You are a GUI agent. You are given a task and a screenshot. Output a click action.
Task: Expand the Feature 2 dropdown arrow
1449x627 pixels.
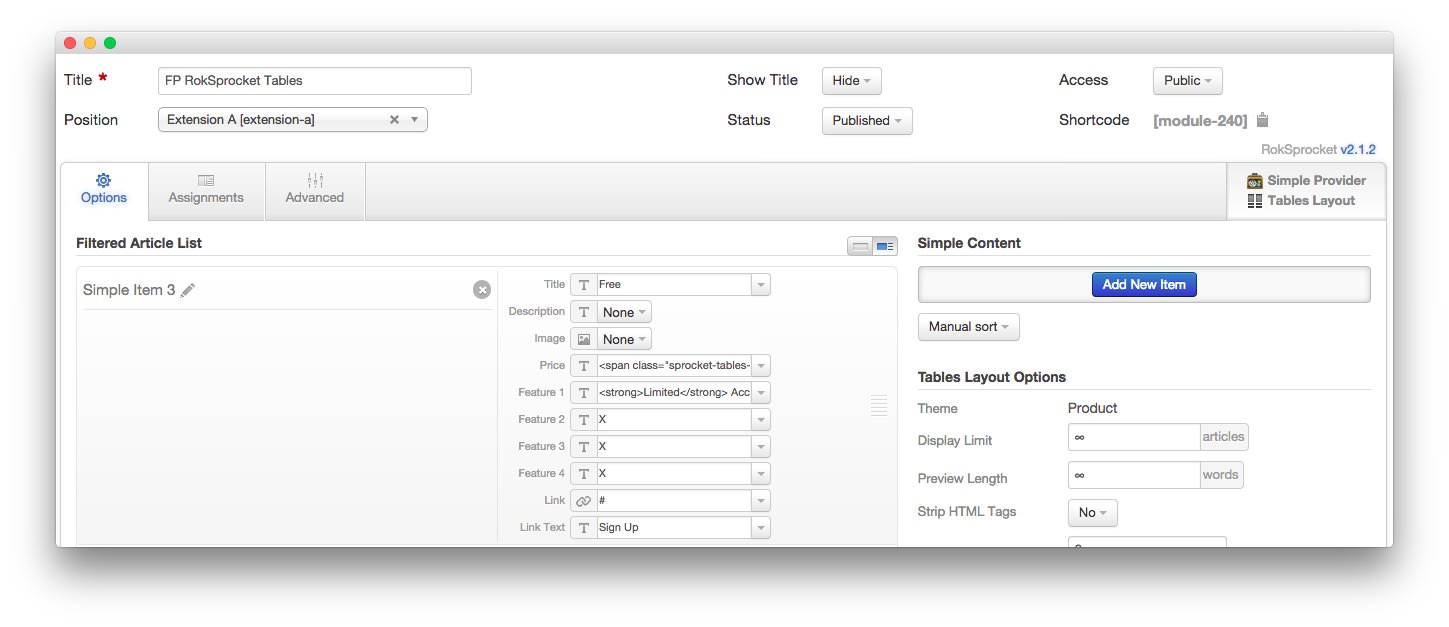(x=761, y=420)
